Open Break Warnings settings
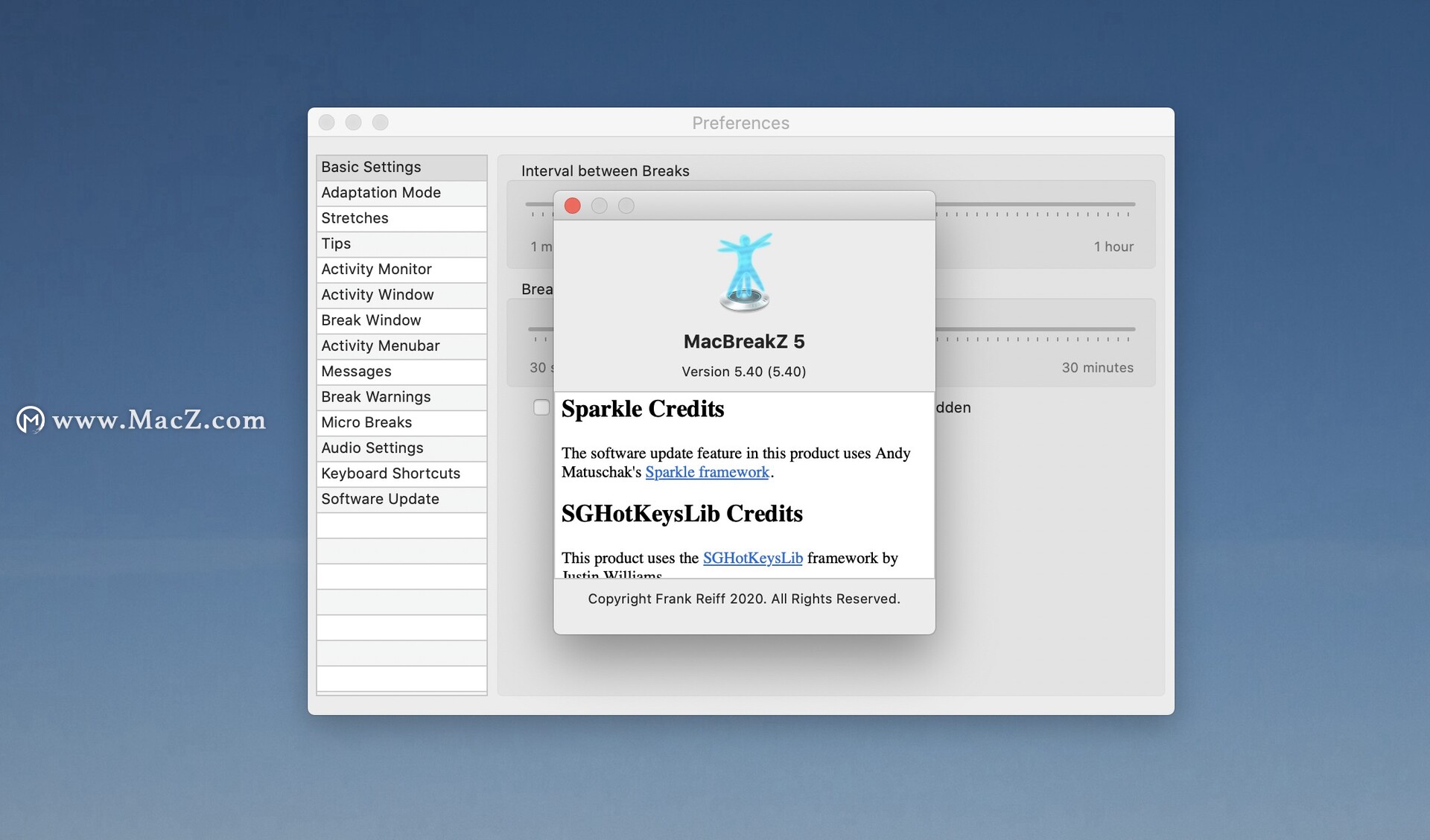1430x840 pixels. coord(401,397)
